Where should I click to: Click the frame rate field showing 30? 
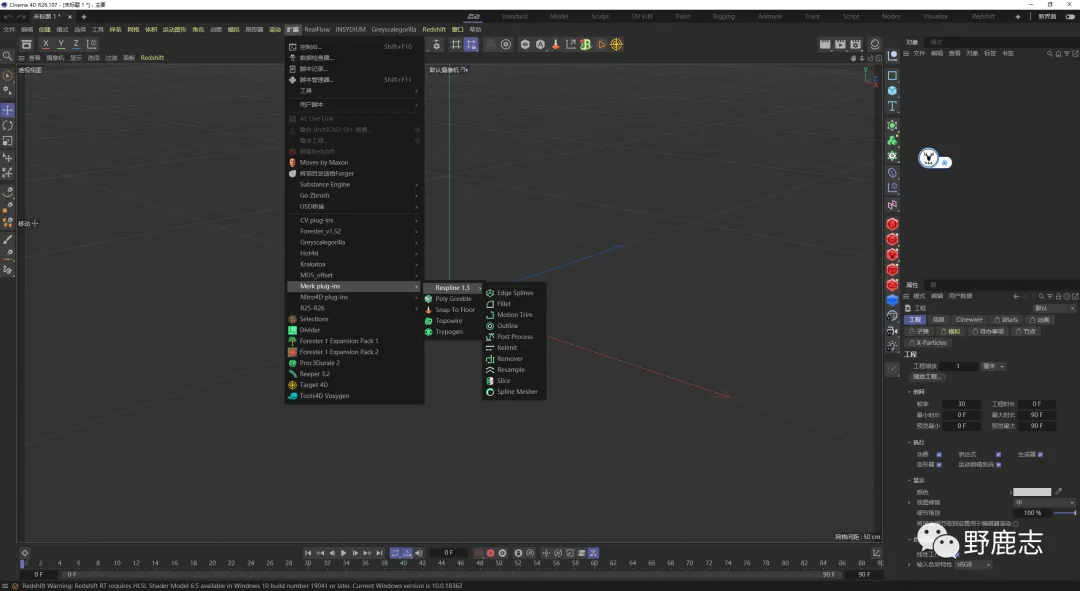(x=962, y=404)
